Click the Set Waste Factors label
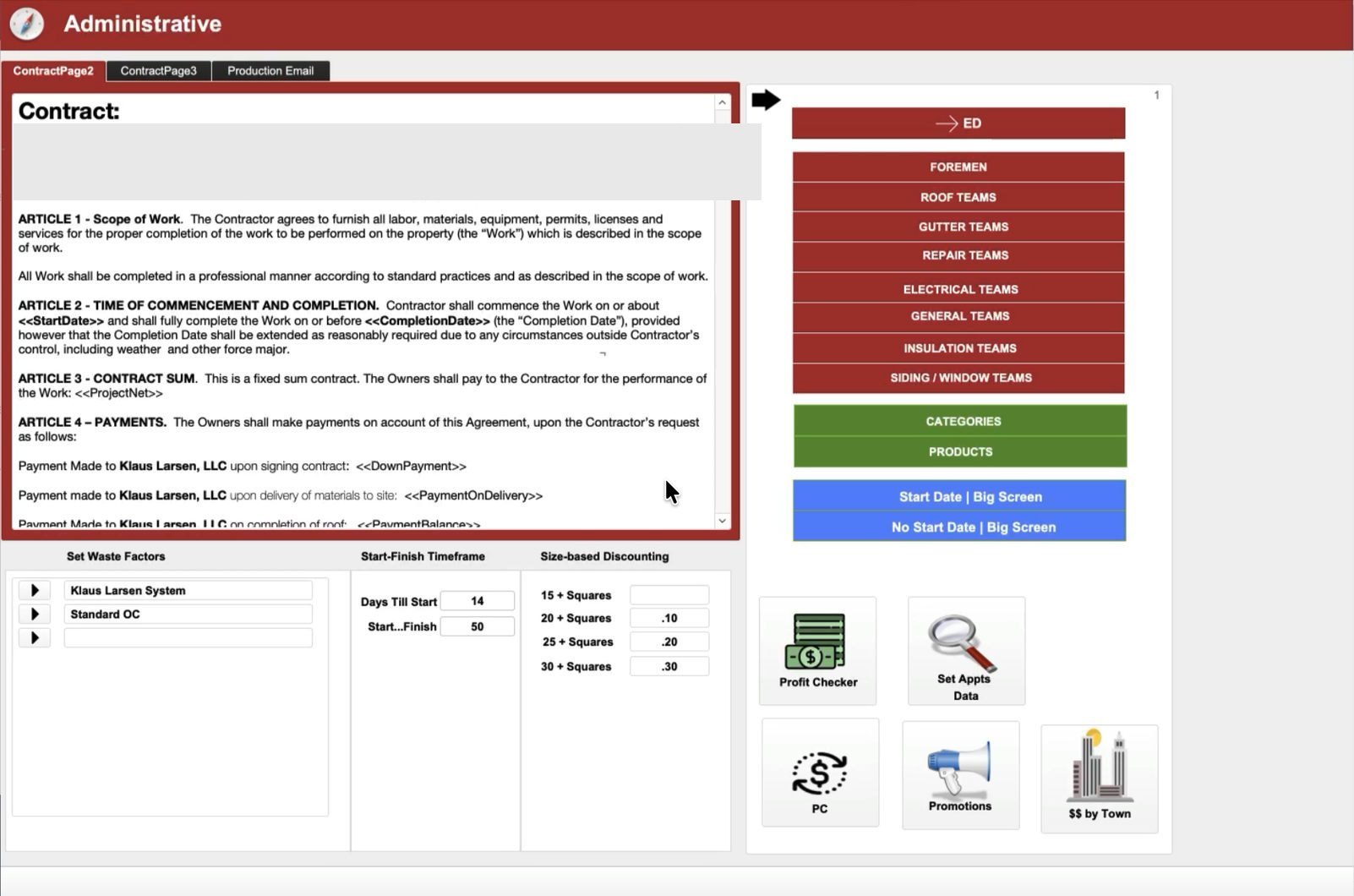1354x896 pixels. point(116,556)
